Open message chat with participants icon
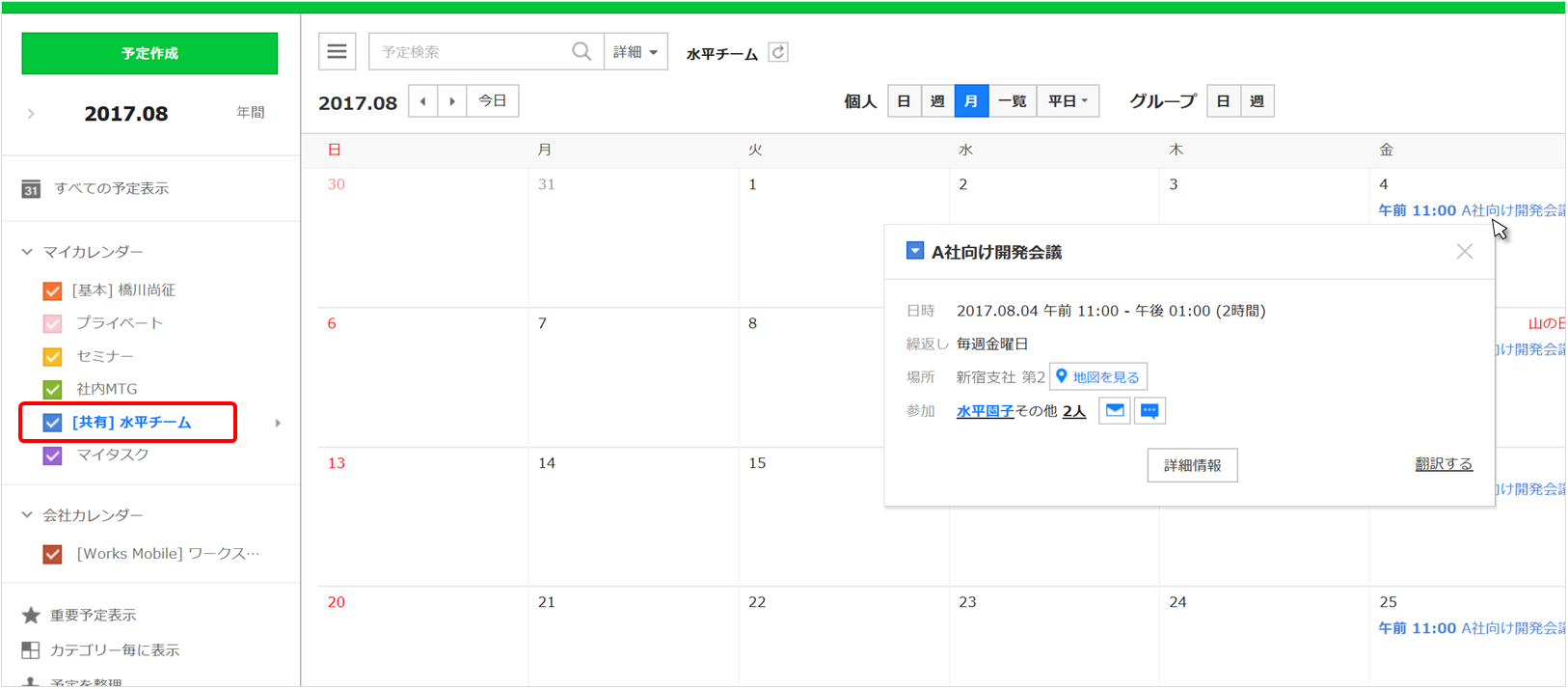Image resolution: width=1568 pixels, height=689 pixels. point(1149,411)
